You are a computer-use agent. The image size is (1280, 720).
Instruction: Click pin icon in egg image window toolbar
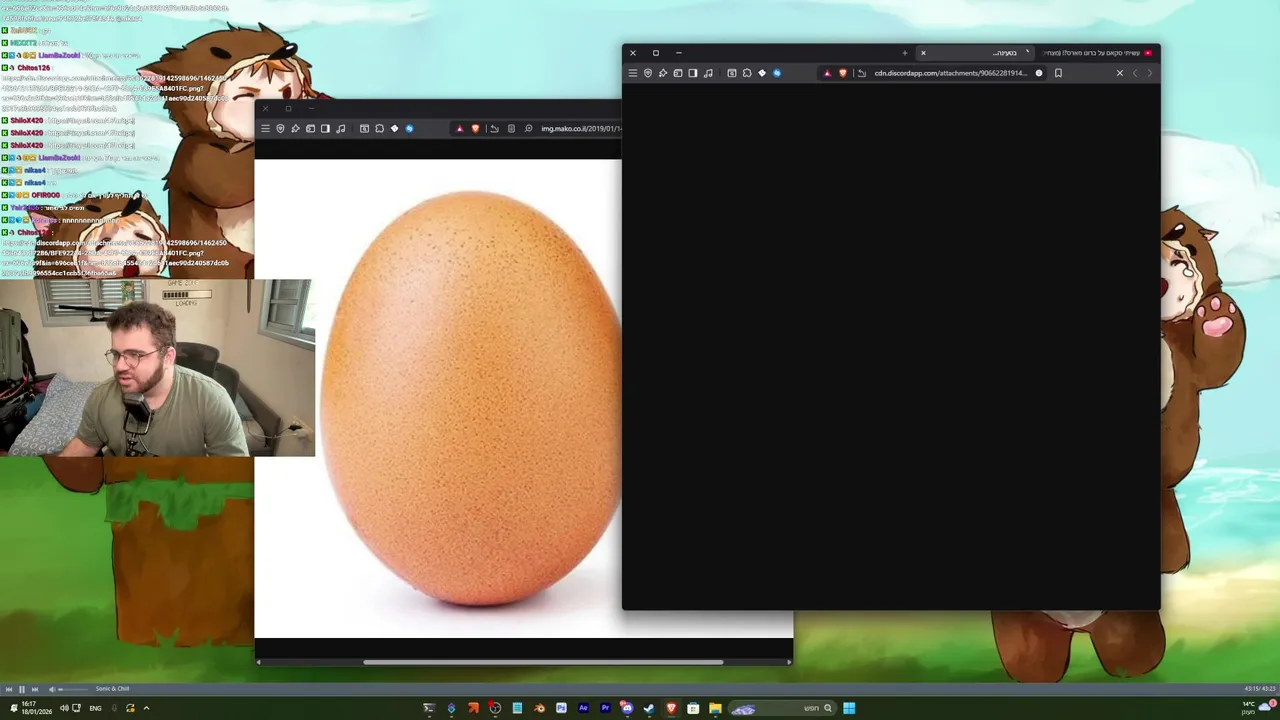point(295,128)
